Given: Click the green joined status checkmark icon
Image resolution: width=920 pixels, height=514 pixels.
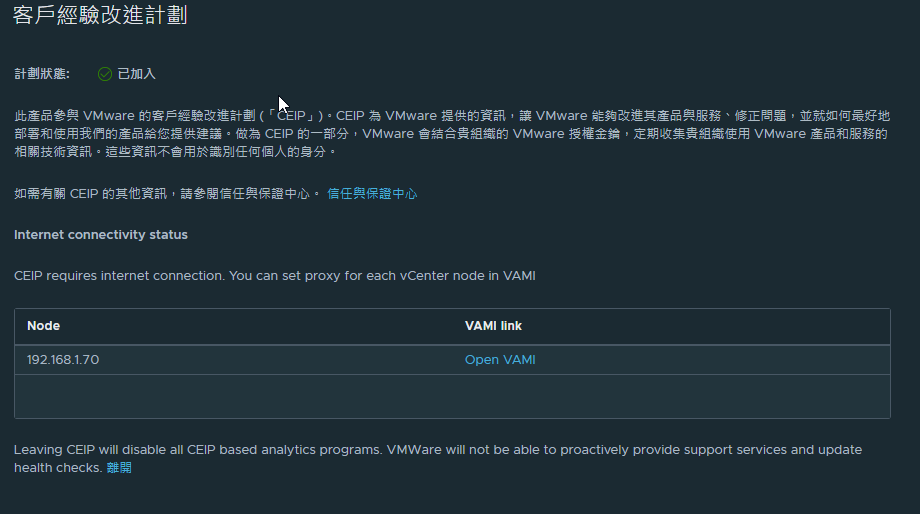Looking at the screenshot, I should [105, 74].
